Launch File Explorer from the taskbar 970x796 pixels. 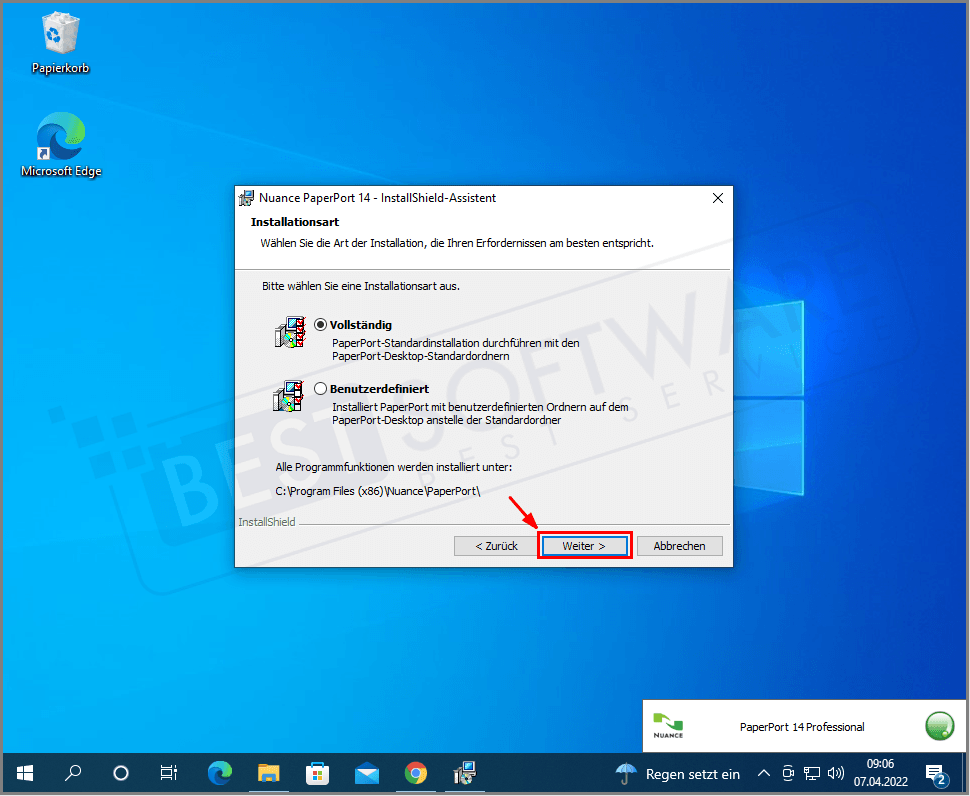click(x=268, y=773)
